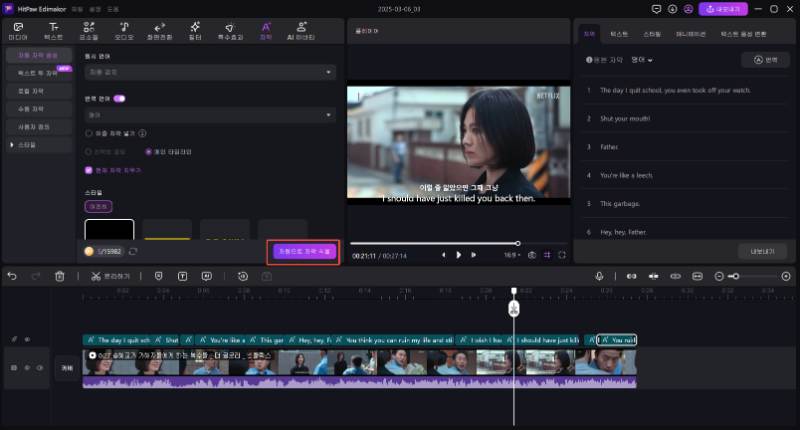The height and width of the screenshot is (430, 800).
Task: Click the purple Export (내보내기) button at top
Action: pyautogui.click(x=722, y=8)
